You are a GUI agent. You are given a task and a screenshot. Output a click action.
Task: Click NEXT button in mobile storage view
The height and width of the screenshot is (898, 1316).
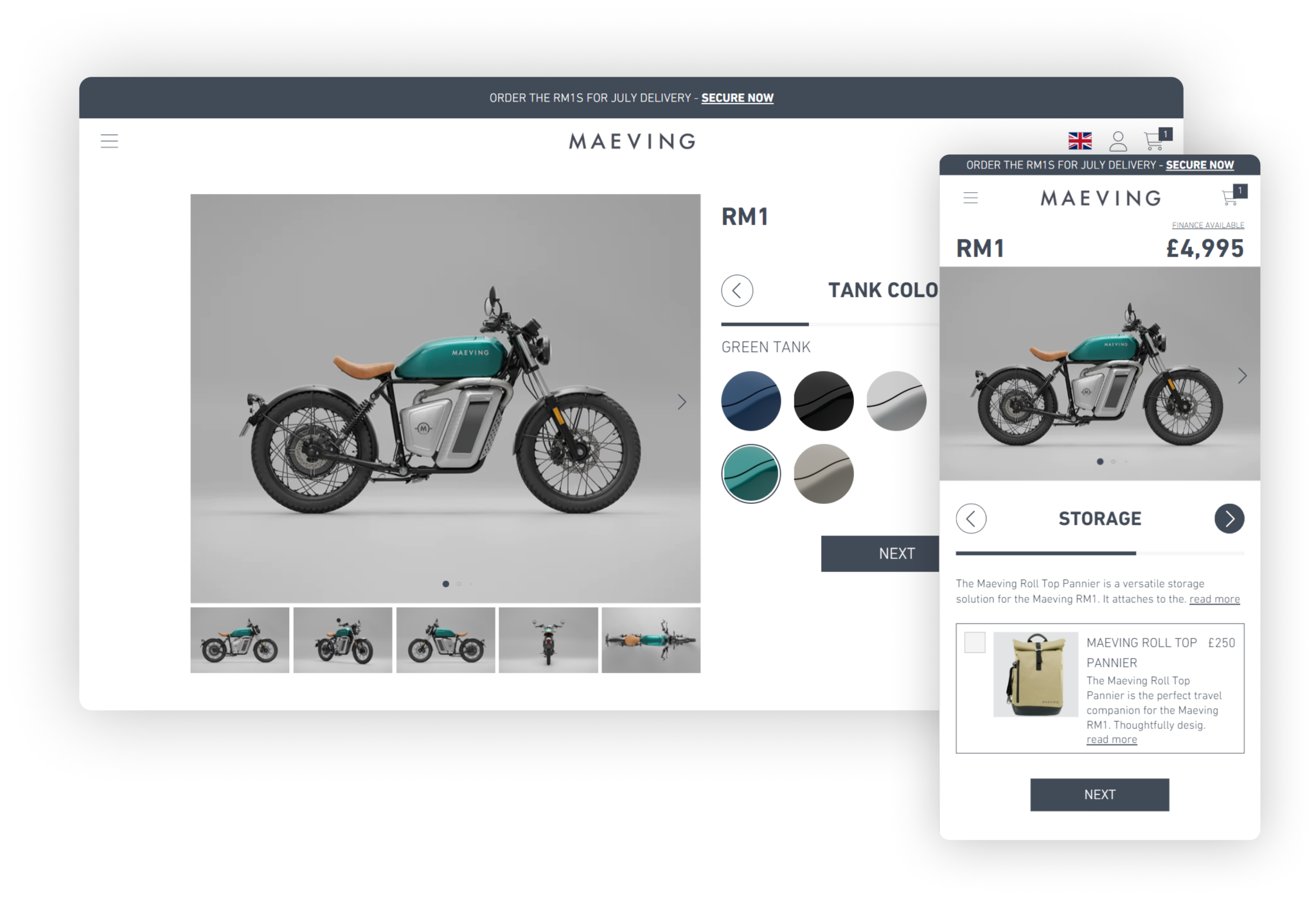coord(1099,795)
